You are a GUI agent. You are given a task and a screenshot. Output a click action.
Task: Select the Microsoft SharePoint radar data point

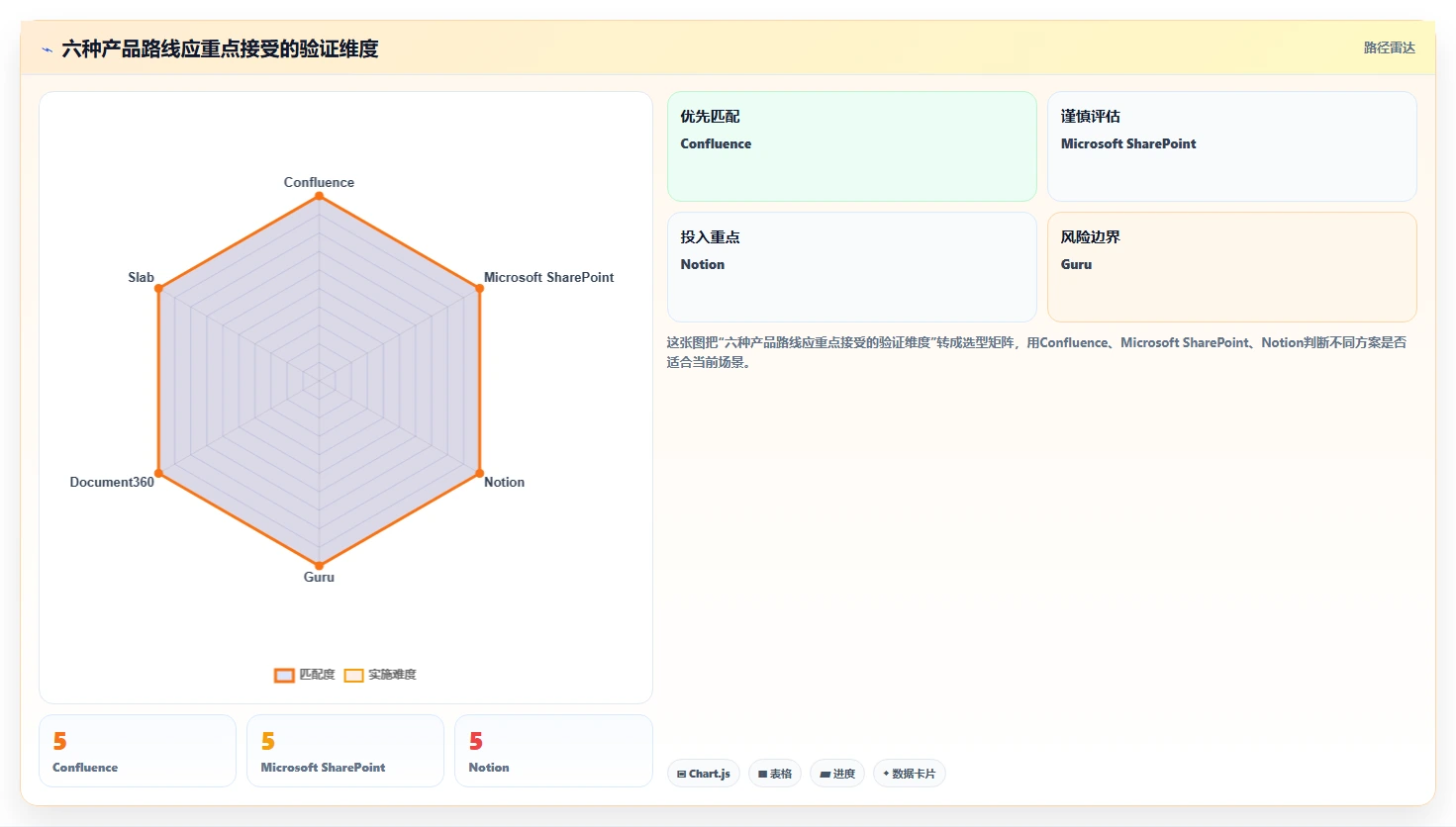click(479, 289)
